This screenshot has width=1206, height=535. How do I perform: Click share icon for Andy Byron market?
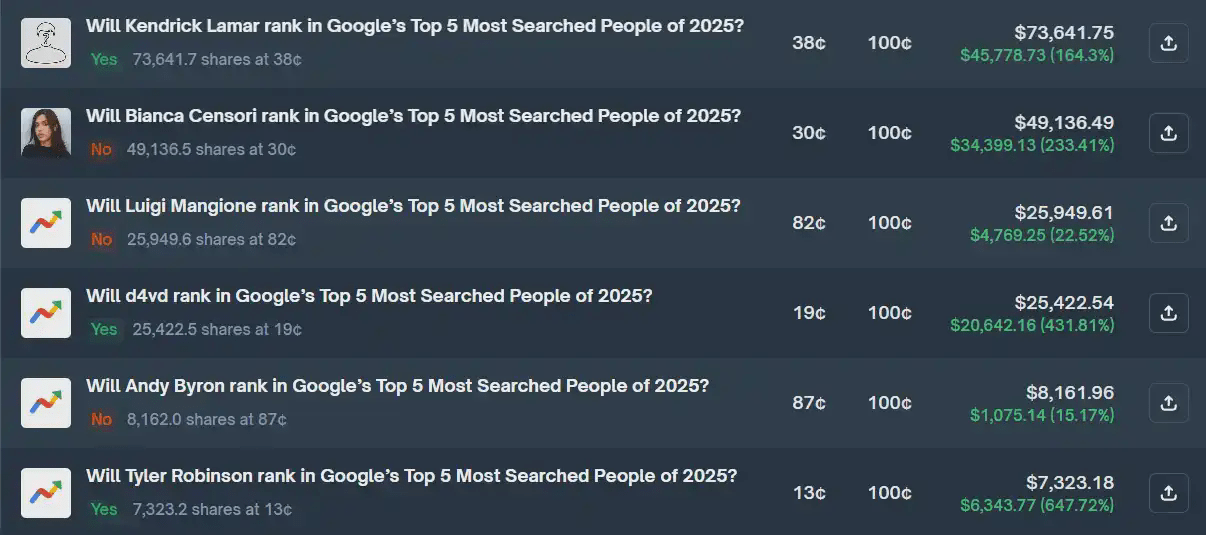1168,403
